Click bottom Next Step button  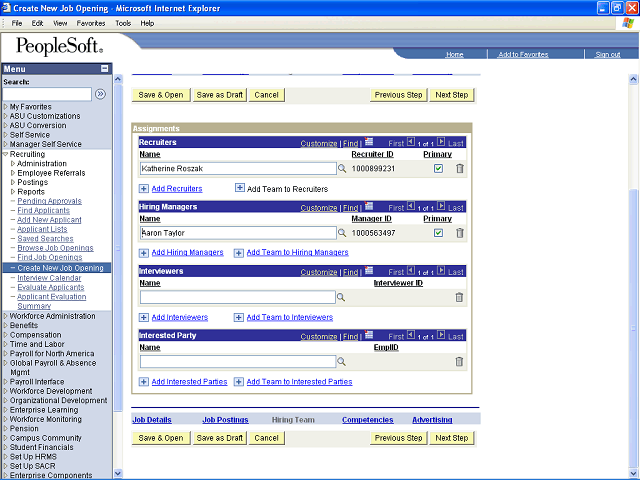click(452, 438)
